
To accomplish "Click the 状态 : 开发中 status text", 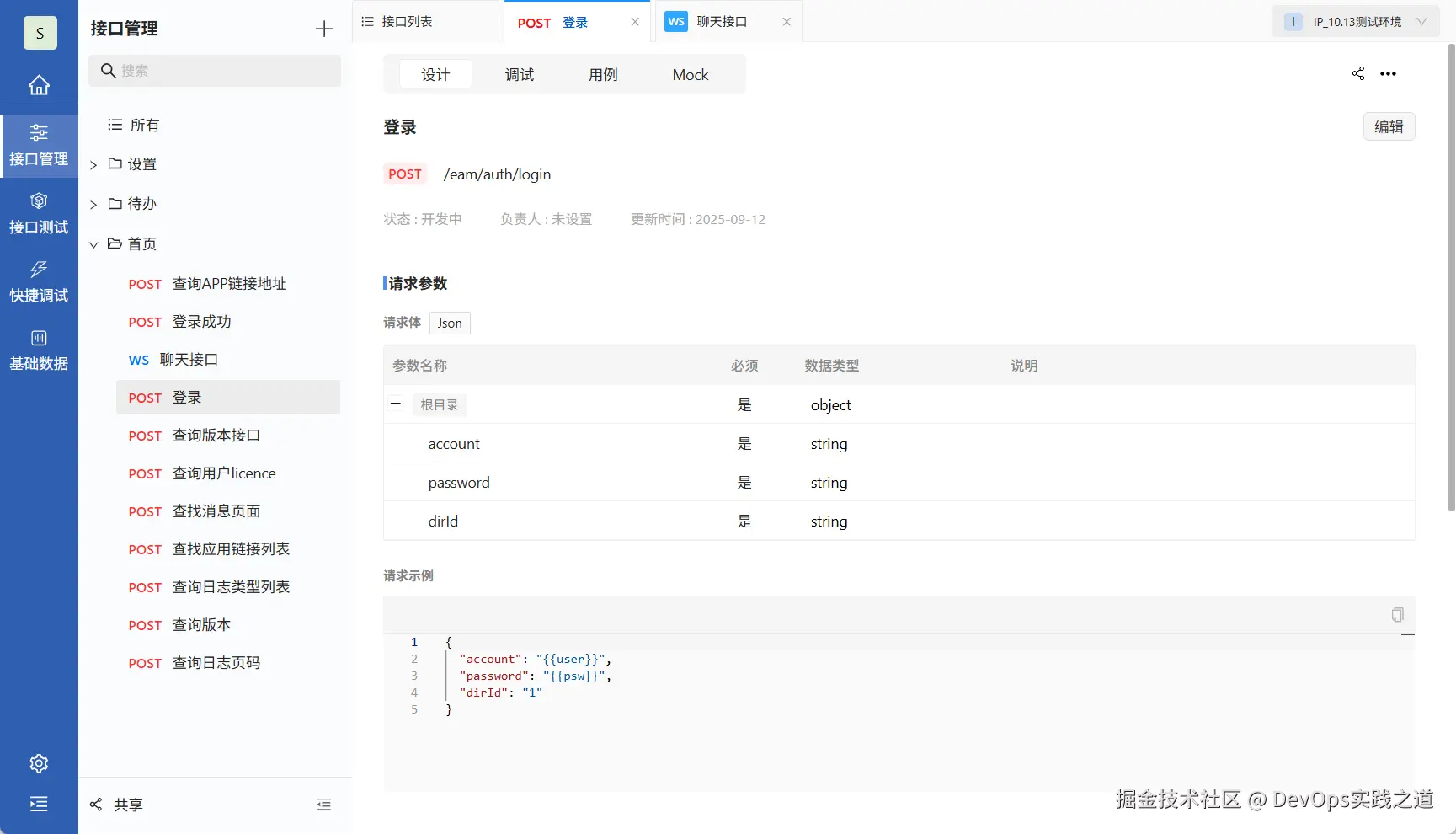I will click(x=423, y=219).
